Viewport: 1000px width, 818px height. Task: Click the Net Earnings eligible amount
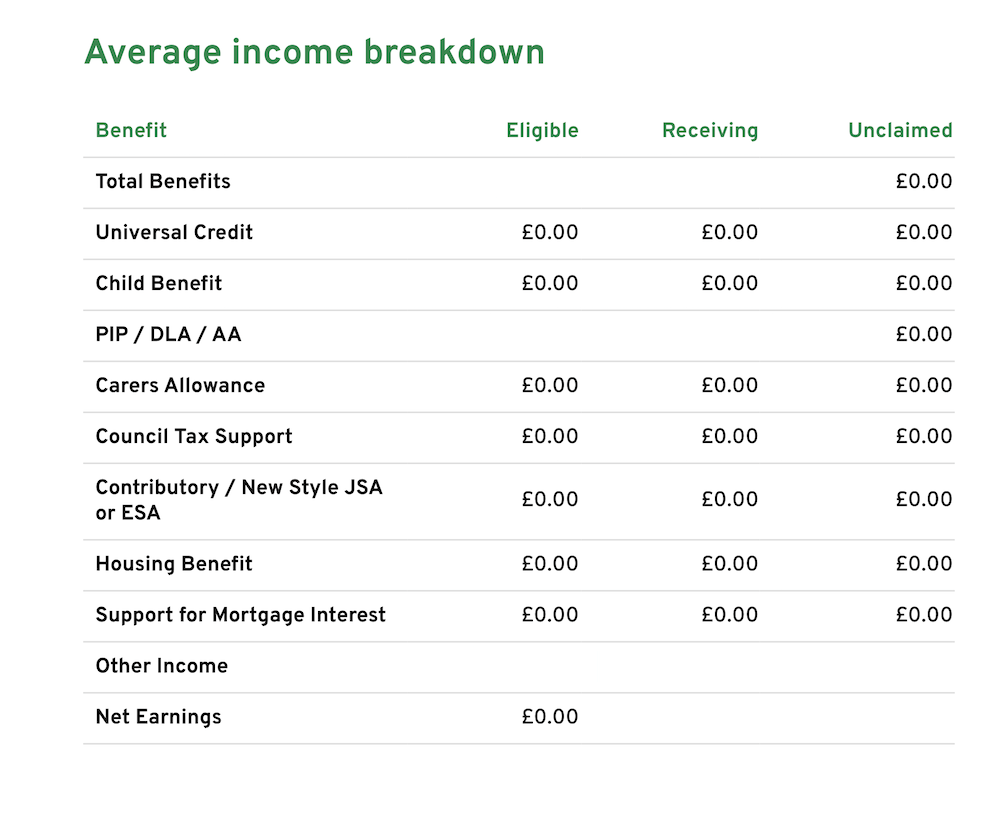click(x=550, y=717)
